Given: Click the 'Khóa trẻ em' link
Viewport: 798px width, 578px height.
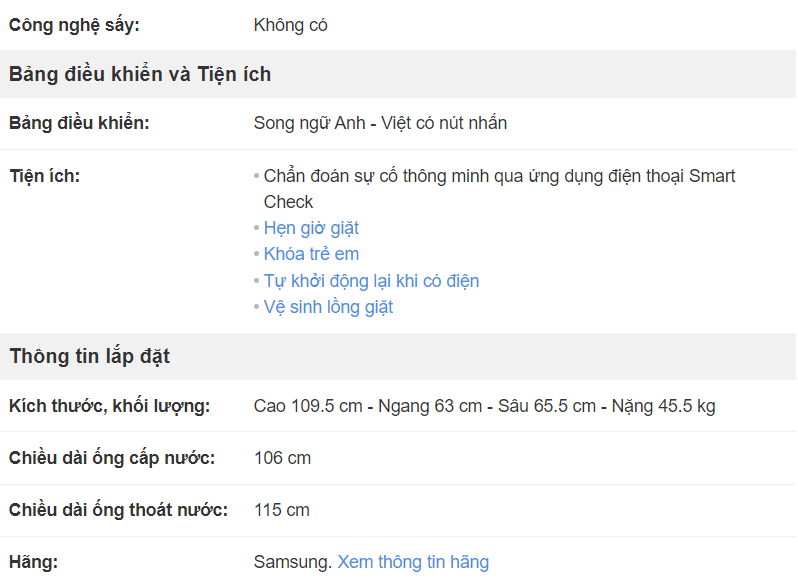Looking at the screenshot, I should pos(311,254).
